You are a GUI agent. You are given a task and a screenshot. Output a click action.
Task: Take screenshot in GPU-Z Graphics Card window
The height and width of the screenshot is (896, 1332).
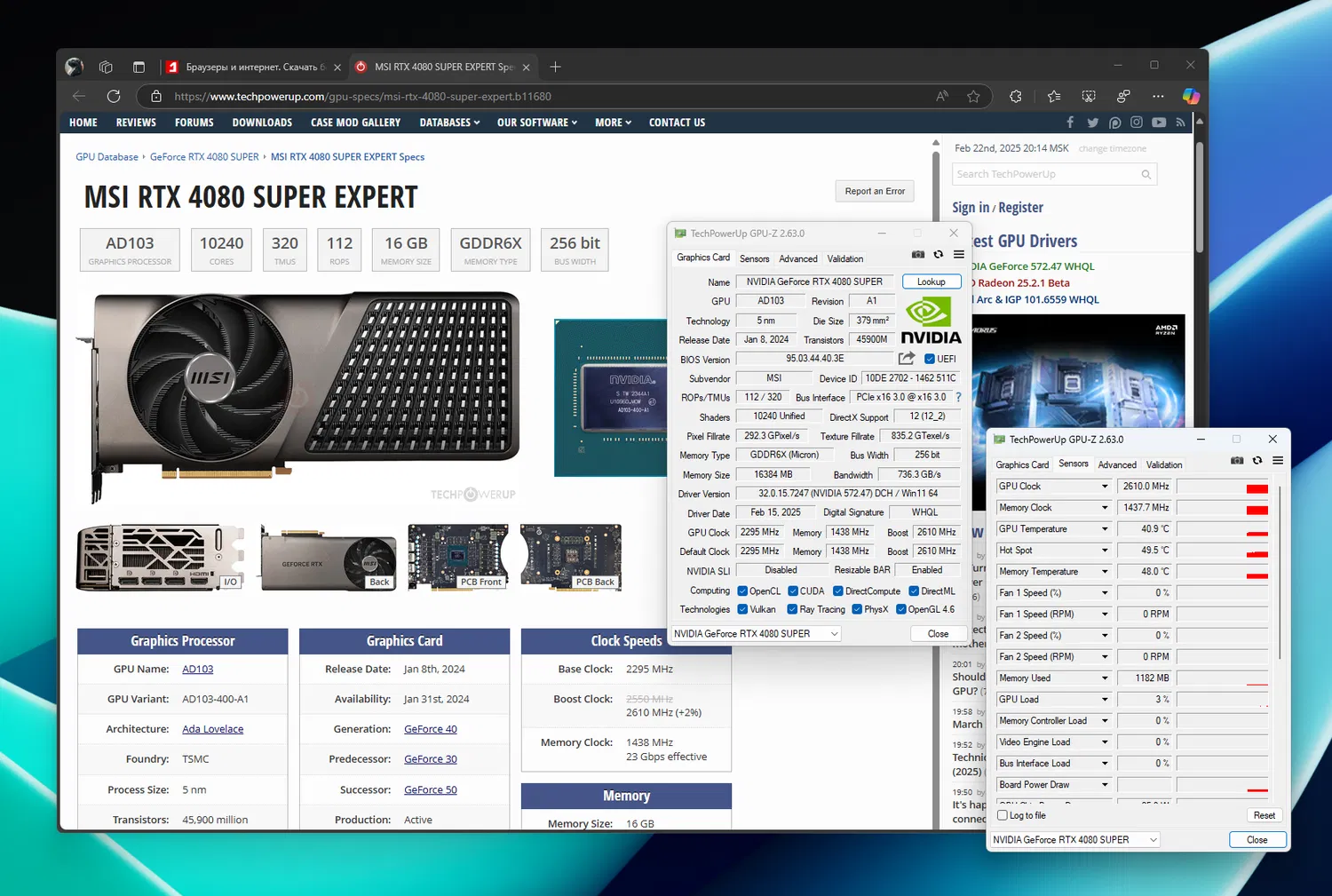(918, 255)
